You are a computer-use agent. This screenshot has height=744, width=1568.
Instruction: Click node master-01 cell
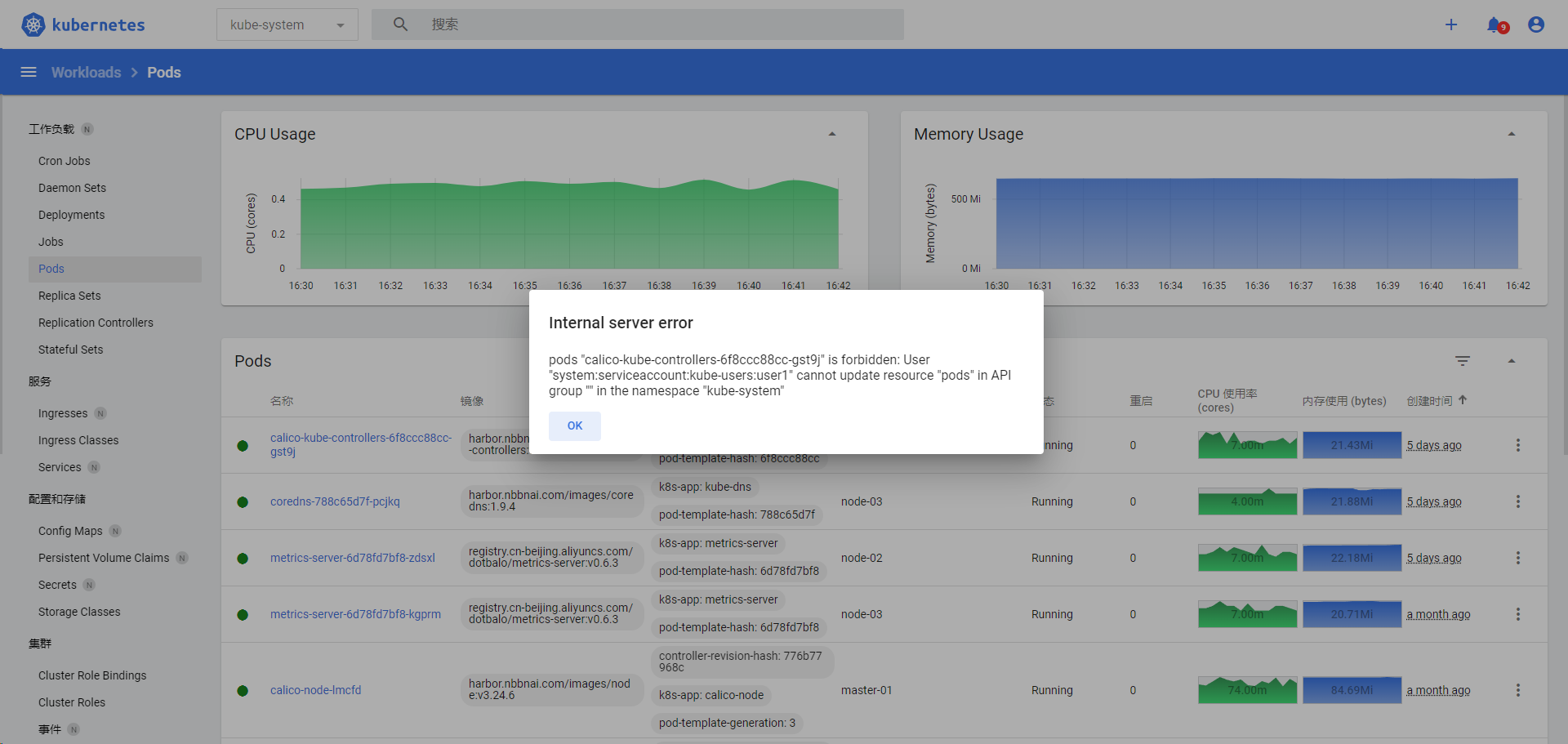click(866, 690)
